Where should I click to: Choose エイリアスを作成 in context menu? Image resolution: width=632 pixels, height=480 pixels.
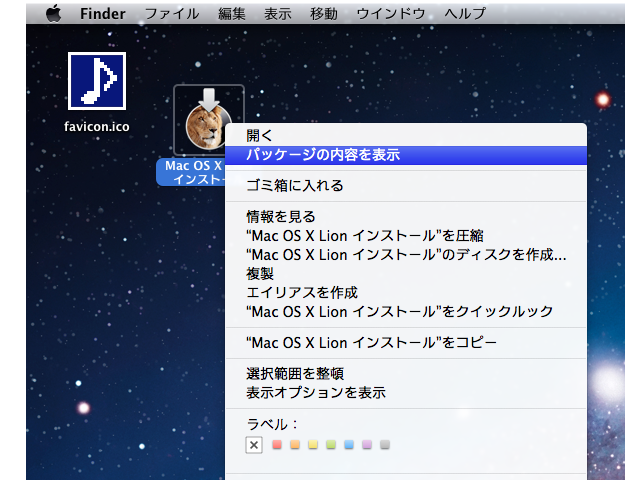coord(406,293)
